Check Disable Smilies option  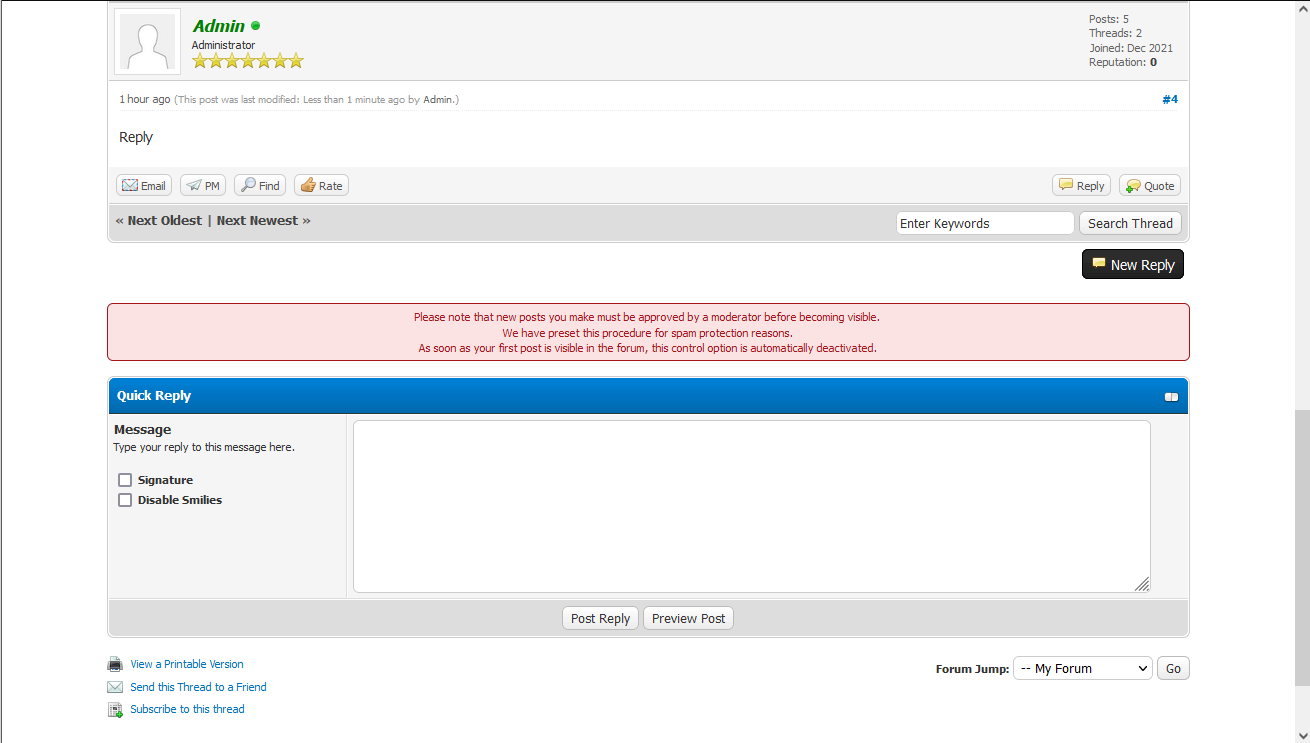point(125,500)
